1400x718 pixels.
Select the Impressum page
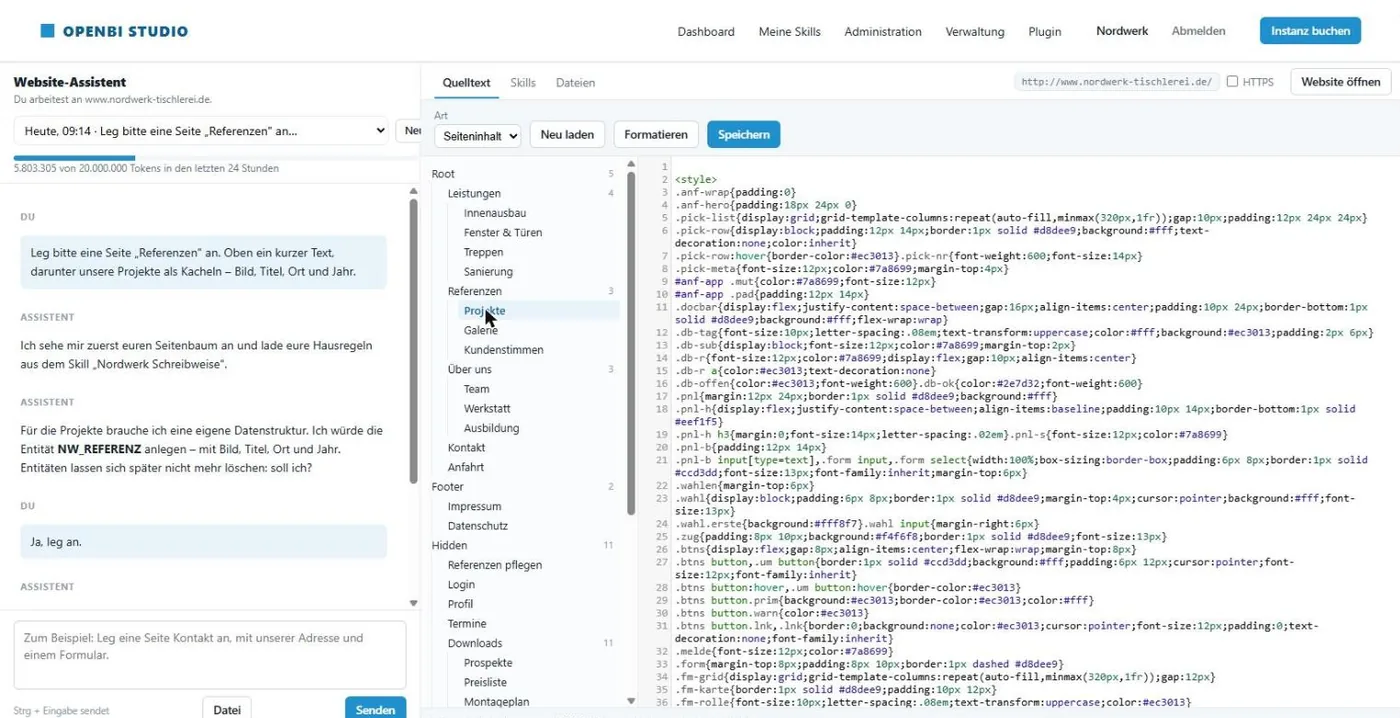point(474,506)
